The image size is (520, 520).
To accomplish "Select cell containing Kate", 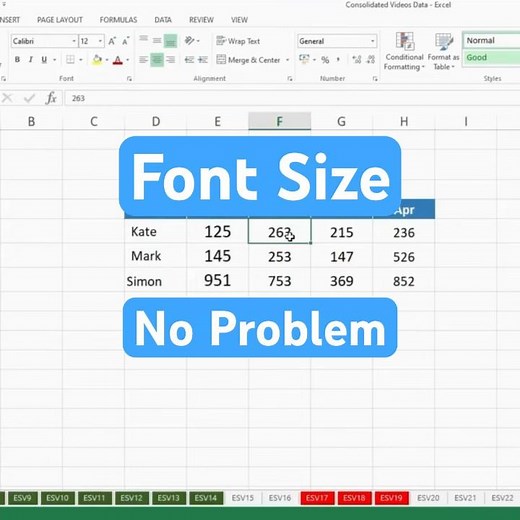I will click(156, 231).
